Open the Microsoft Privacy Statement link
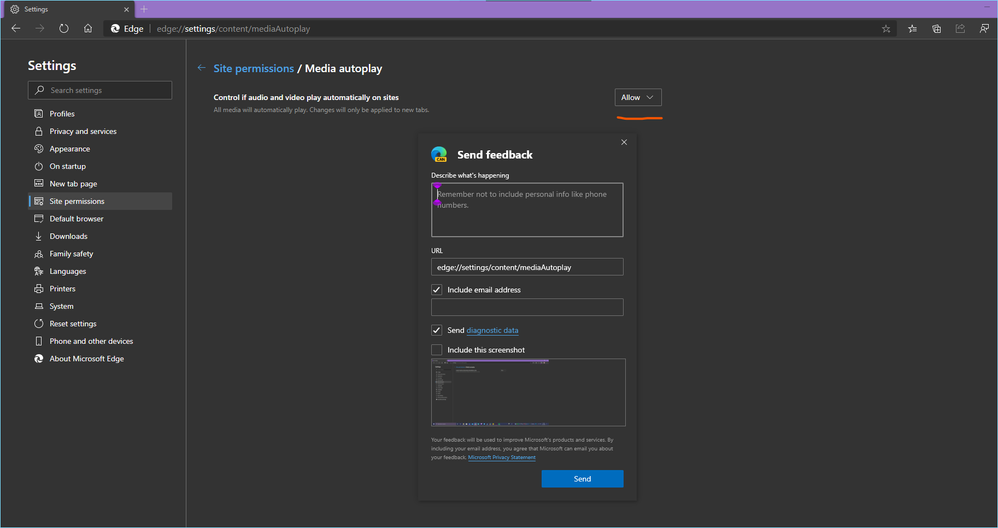Image resolution: width=998 pixels, height=528 pixels. tap(502, 457)
